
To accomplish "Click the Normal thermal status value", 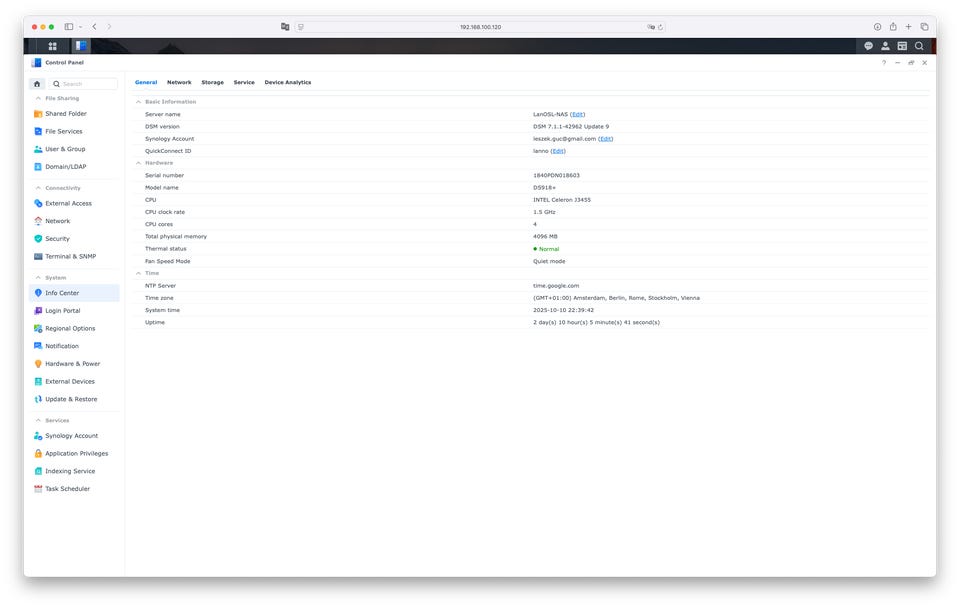I will [549, 249].
